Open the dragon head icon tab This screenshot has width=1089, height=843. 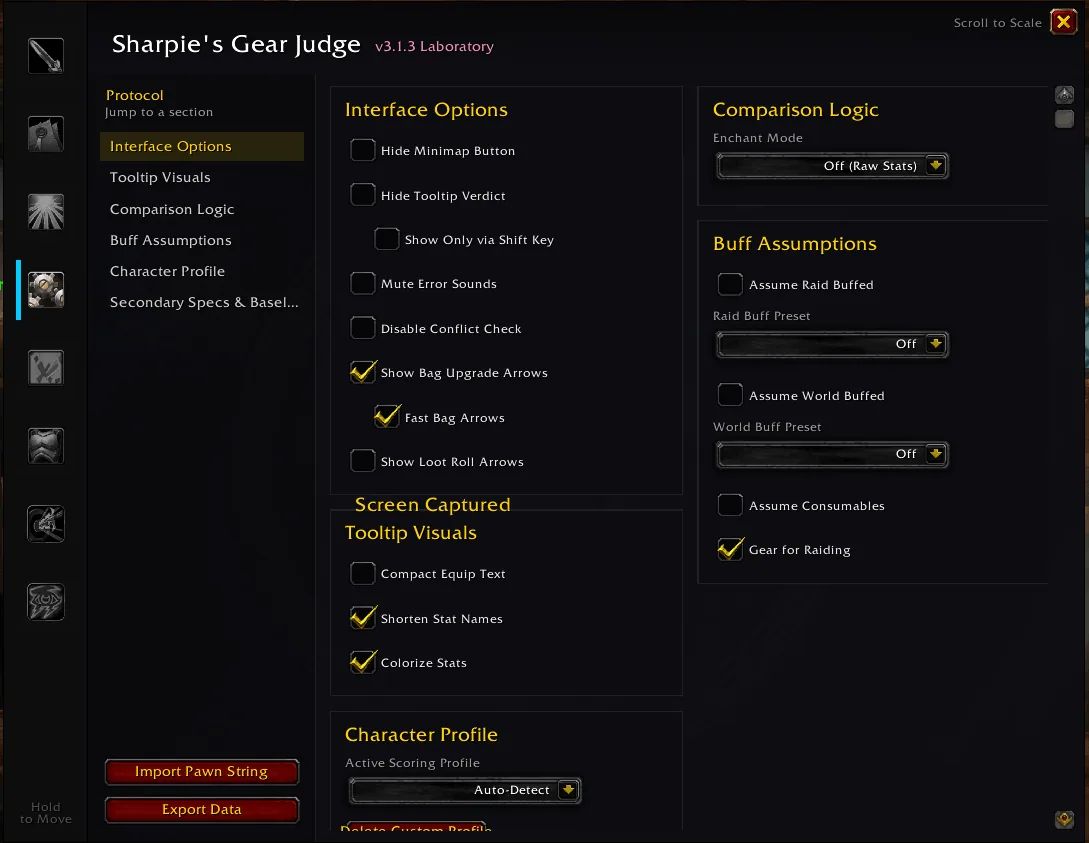(46, 524)
